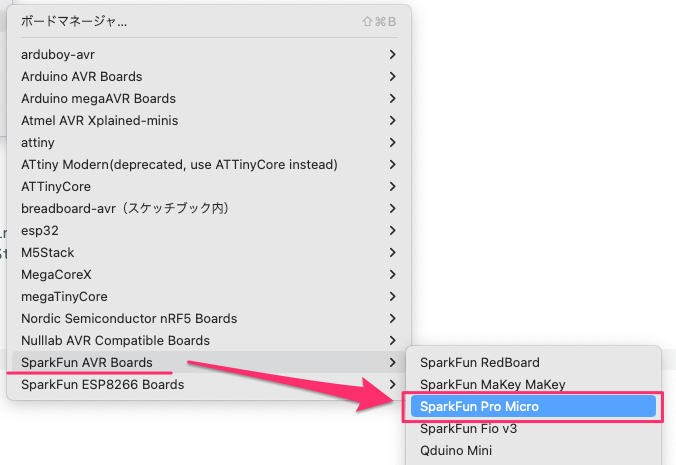Open SparkFun ESP8266 Boards submenu
This screenshot has height=465, width=676.
[x=102, y=384]
